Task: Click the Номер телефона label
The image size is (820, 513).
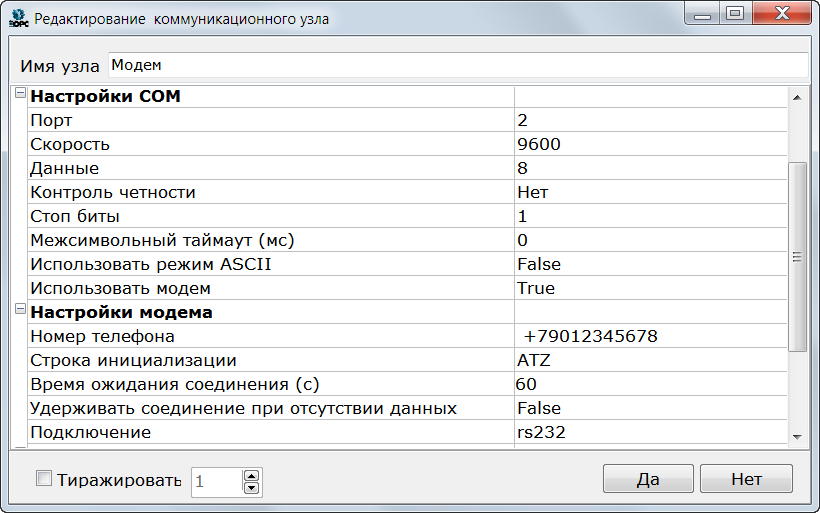Action: [102, 336]
